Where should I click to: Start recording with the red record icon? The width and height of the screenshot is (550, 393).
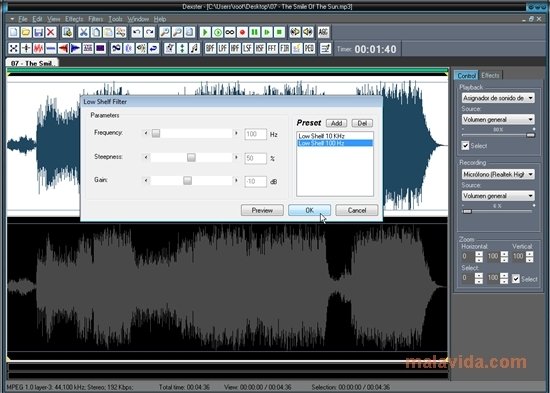[242, 32]
